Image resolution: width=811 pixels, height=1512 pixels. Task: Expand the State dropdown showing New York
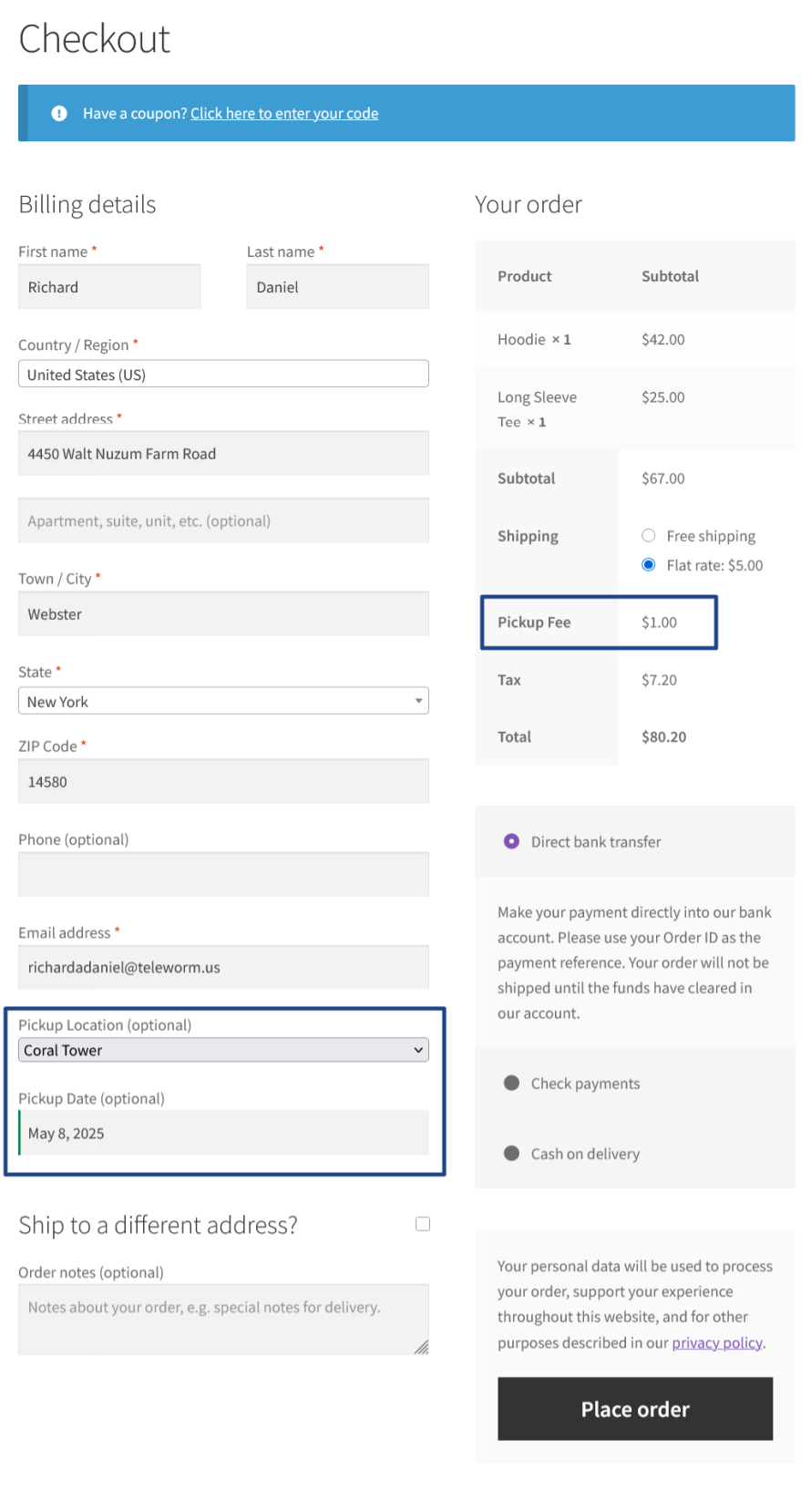[223, 701]
